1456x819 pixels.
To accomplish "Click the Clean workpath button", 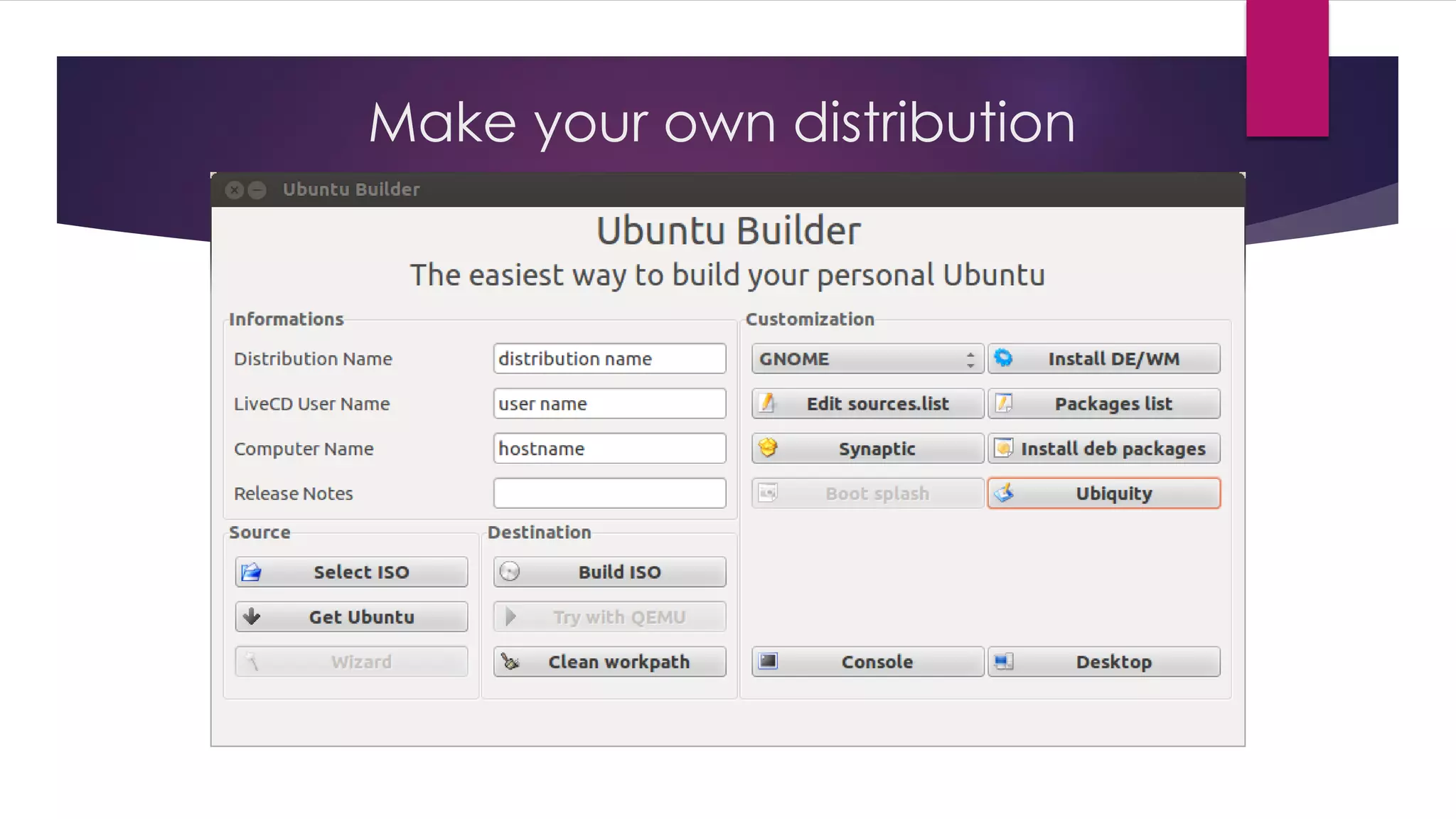I will (x=610, y=661).
